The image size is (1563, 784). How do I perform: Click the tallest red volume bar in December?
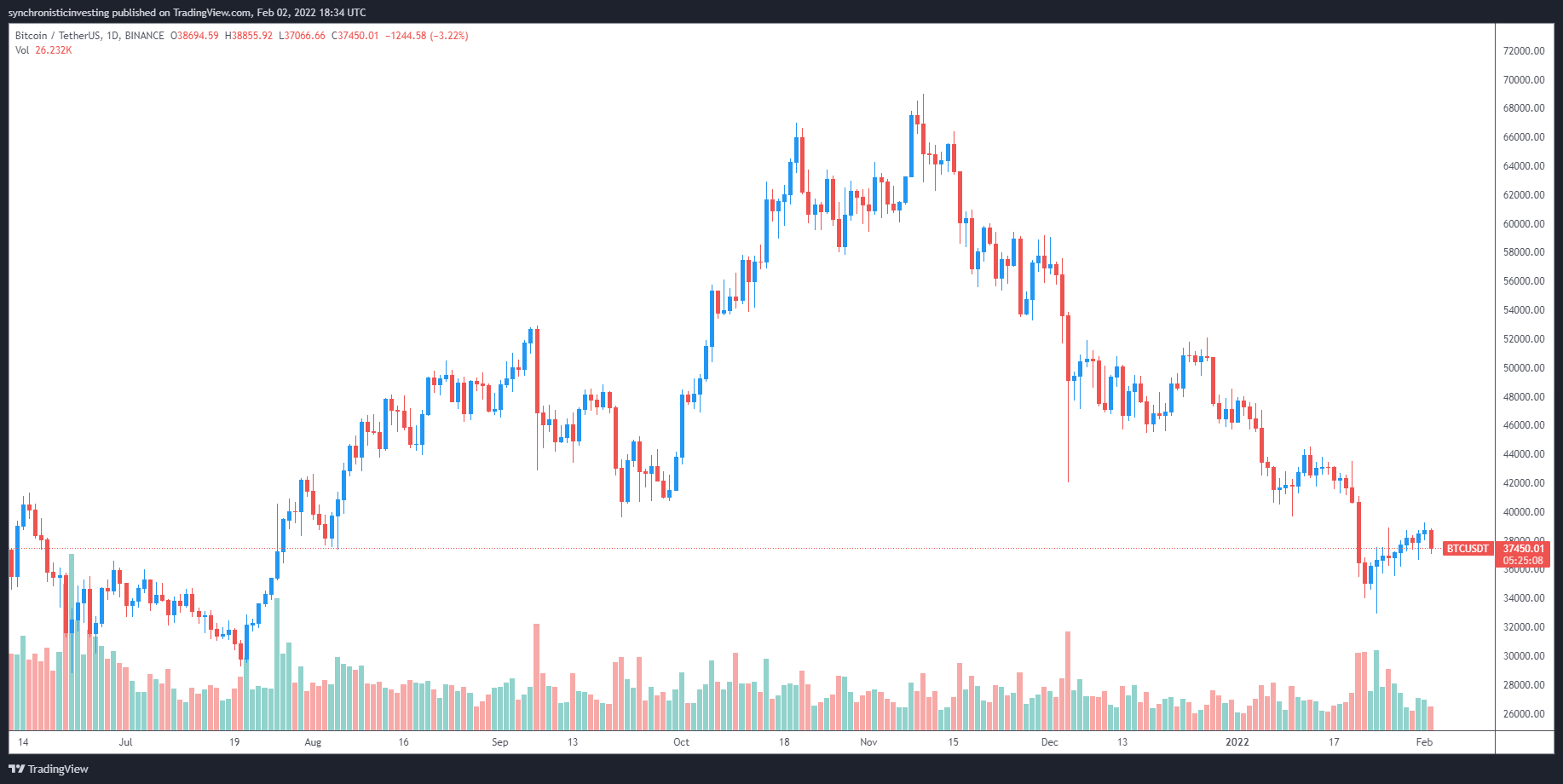[x=1068, y=680]
